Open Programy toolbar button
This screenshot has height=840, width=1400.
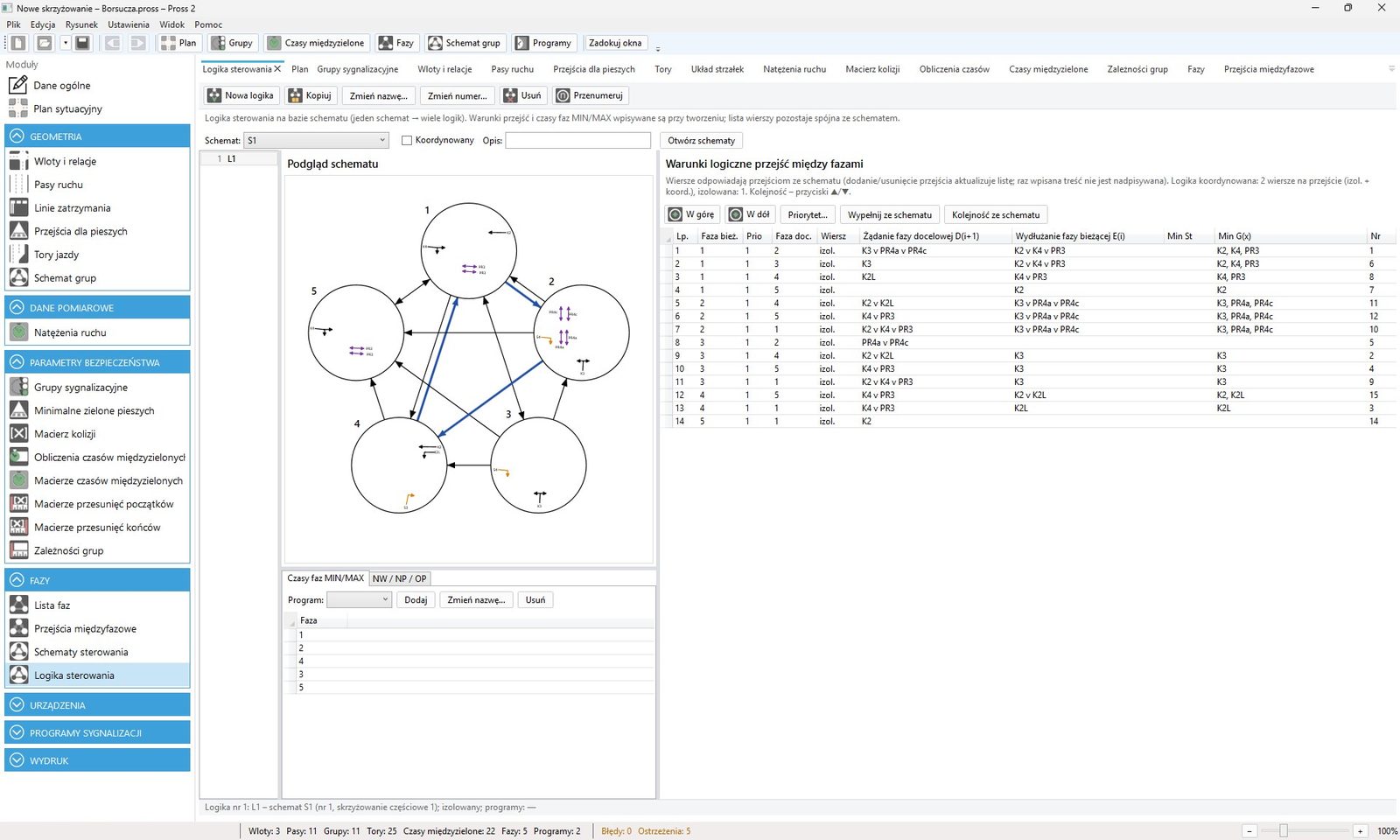click(x=543, y=43)
